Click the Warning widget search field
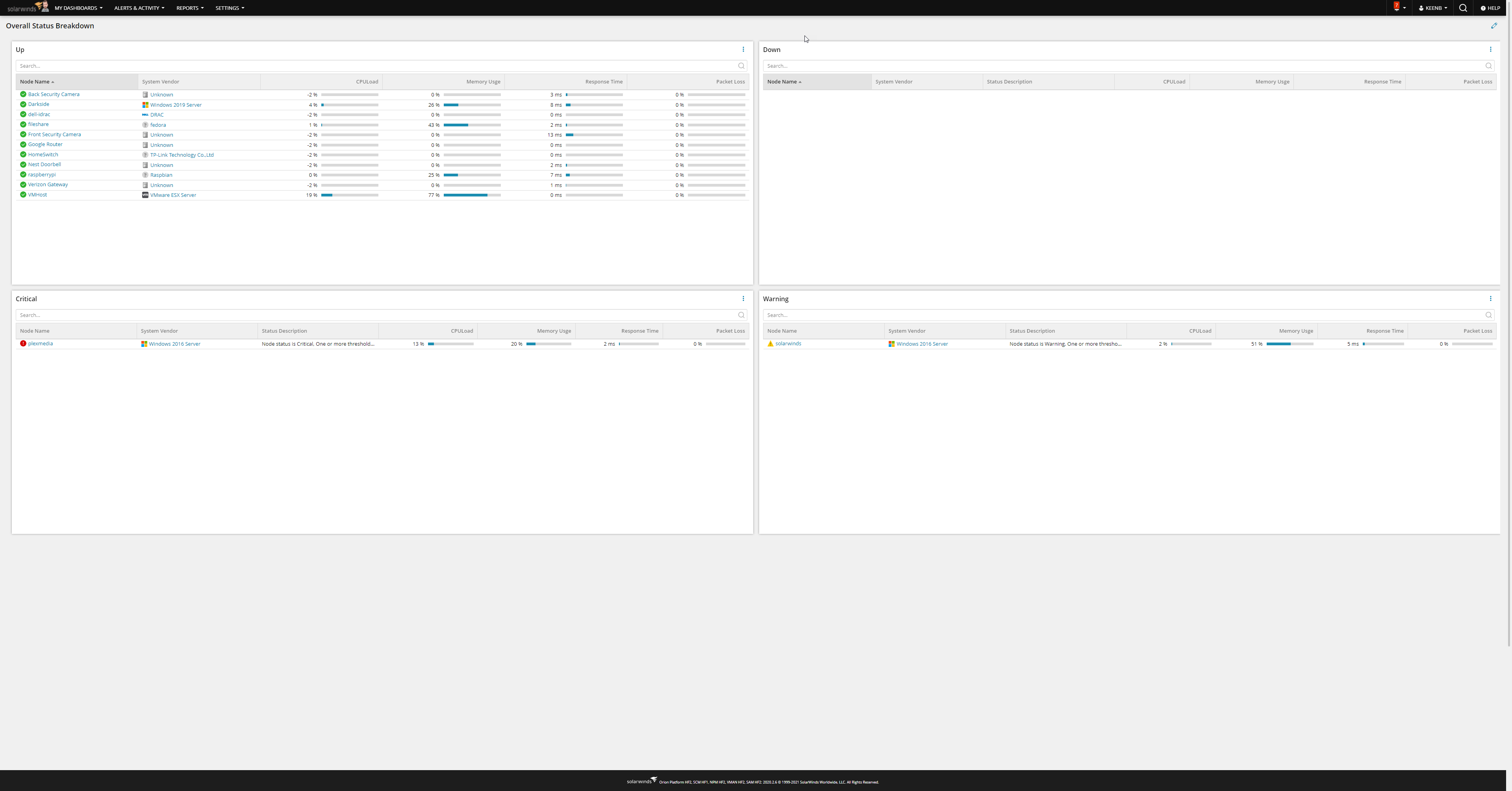The width and height of the screenshot is (1512, 791). coord(1115,315)
